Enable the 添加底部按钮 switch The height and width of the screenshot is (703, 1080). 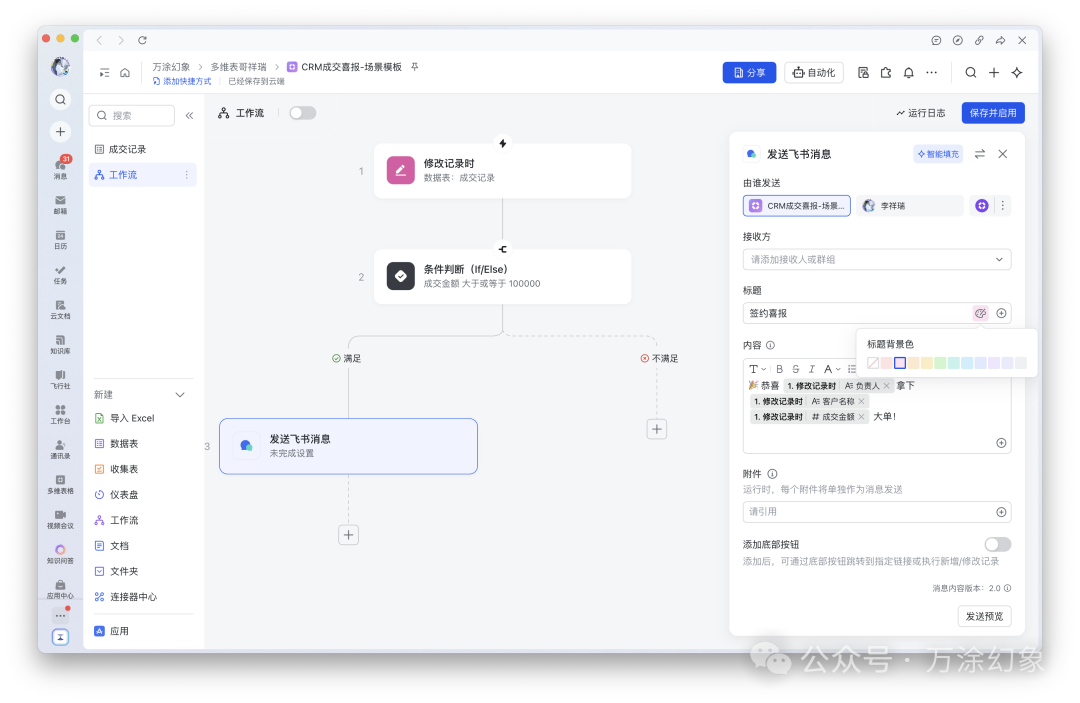(x=997, y=544)
